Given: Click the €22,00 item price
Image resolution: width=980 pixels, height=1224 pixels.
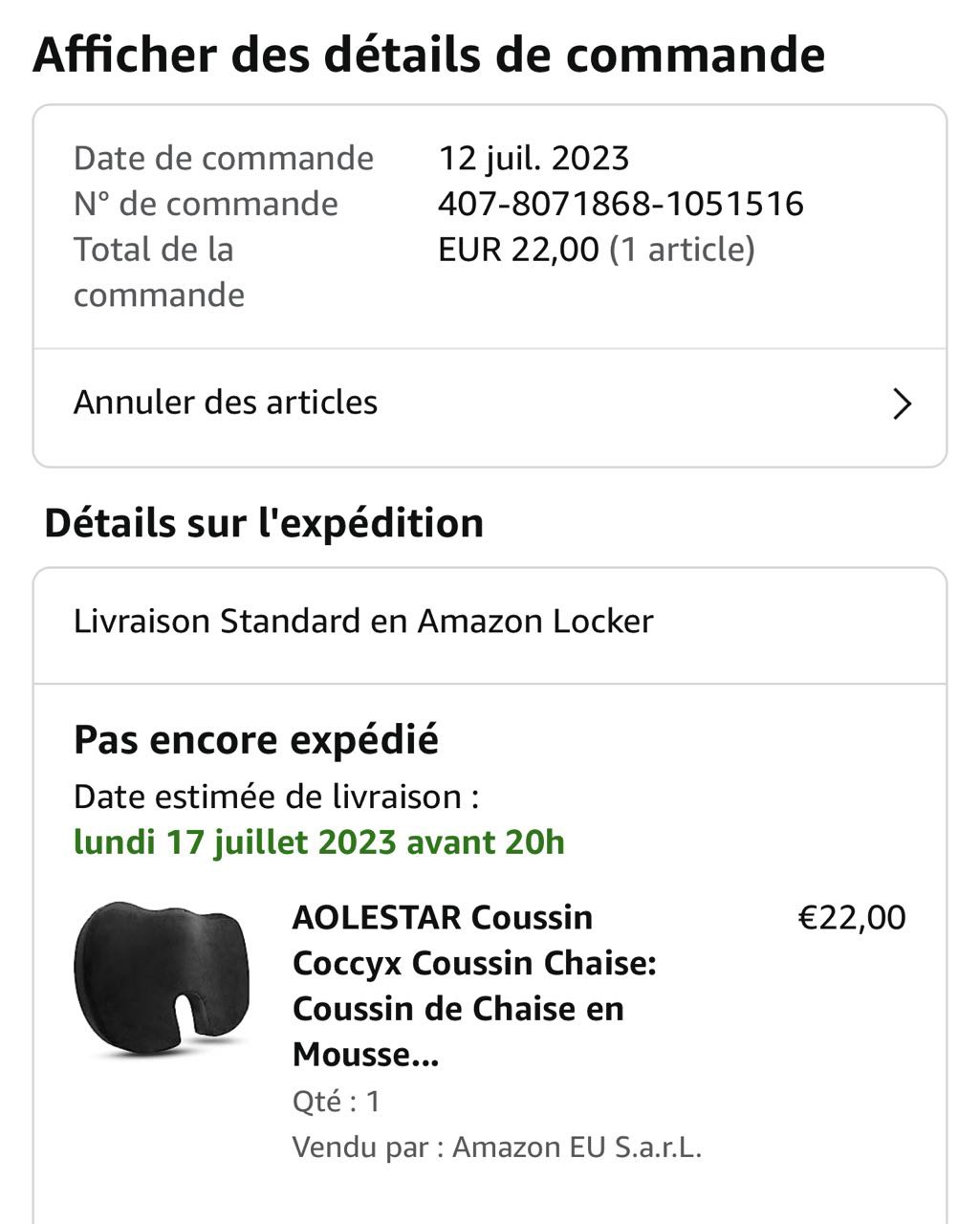Looking at the screenshot, I should tap(851, 917).
